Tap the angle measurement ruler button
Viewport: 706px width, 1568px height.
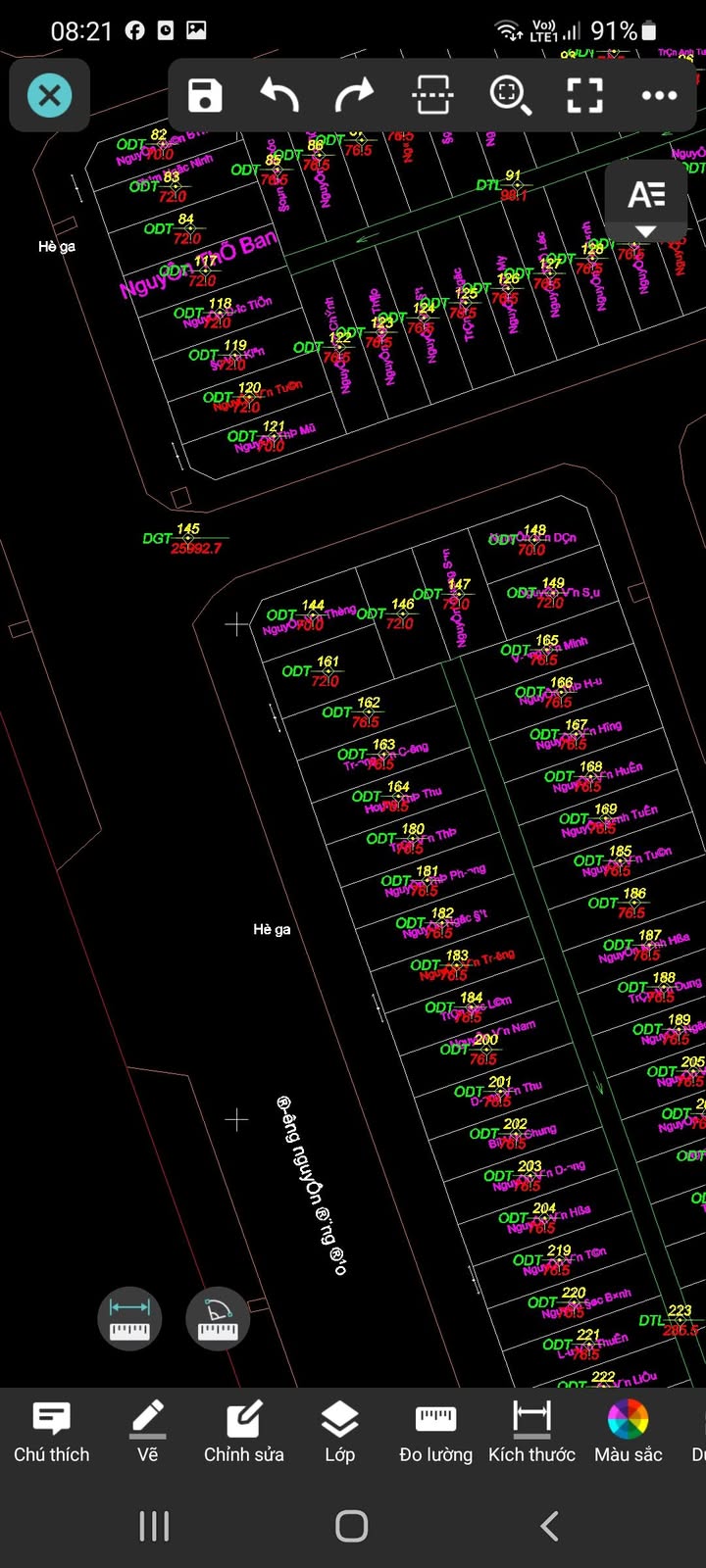point(218,1318)
